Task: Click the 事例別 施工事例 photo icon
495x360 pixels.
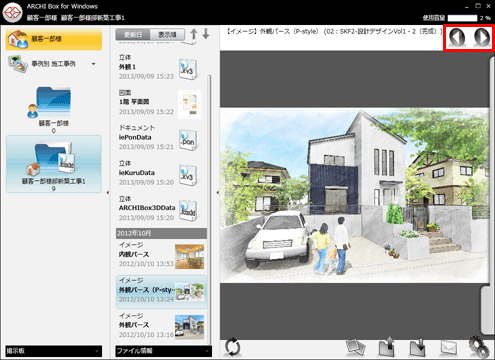Action: (x=18, y=64)
